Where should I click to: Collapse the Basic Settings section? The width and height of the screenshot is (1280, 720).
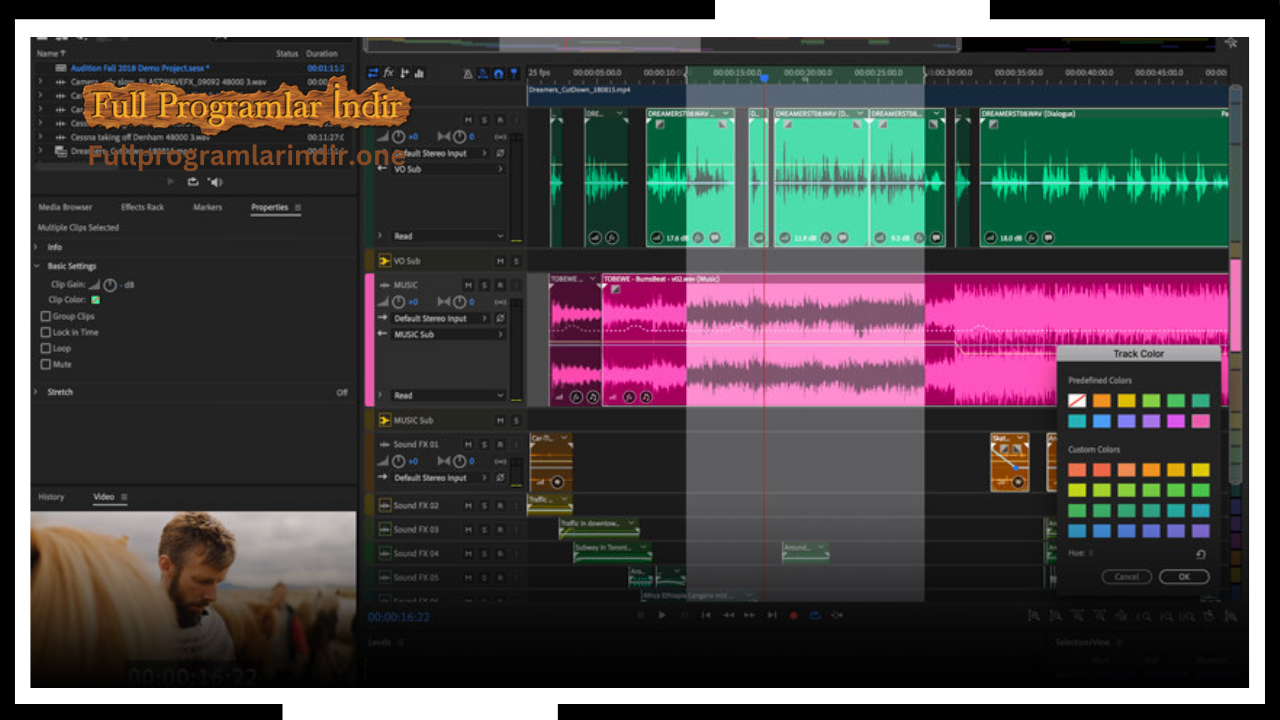tap(38, 266)
